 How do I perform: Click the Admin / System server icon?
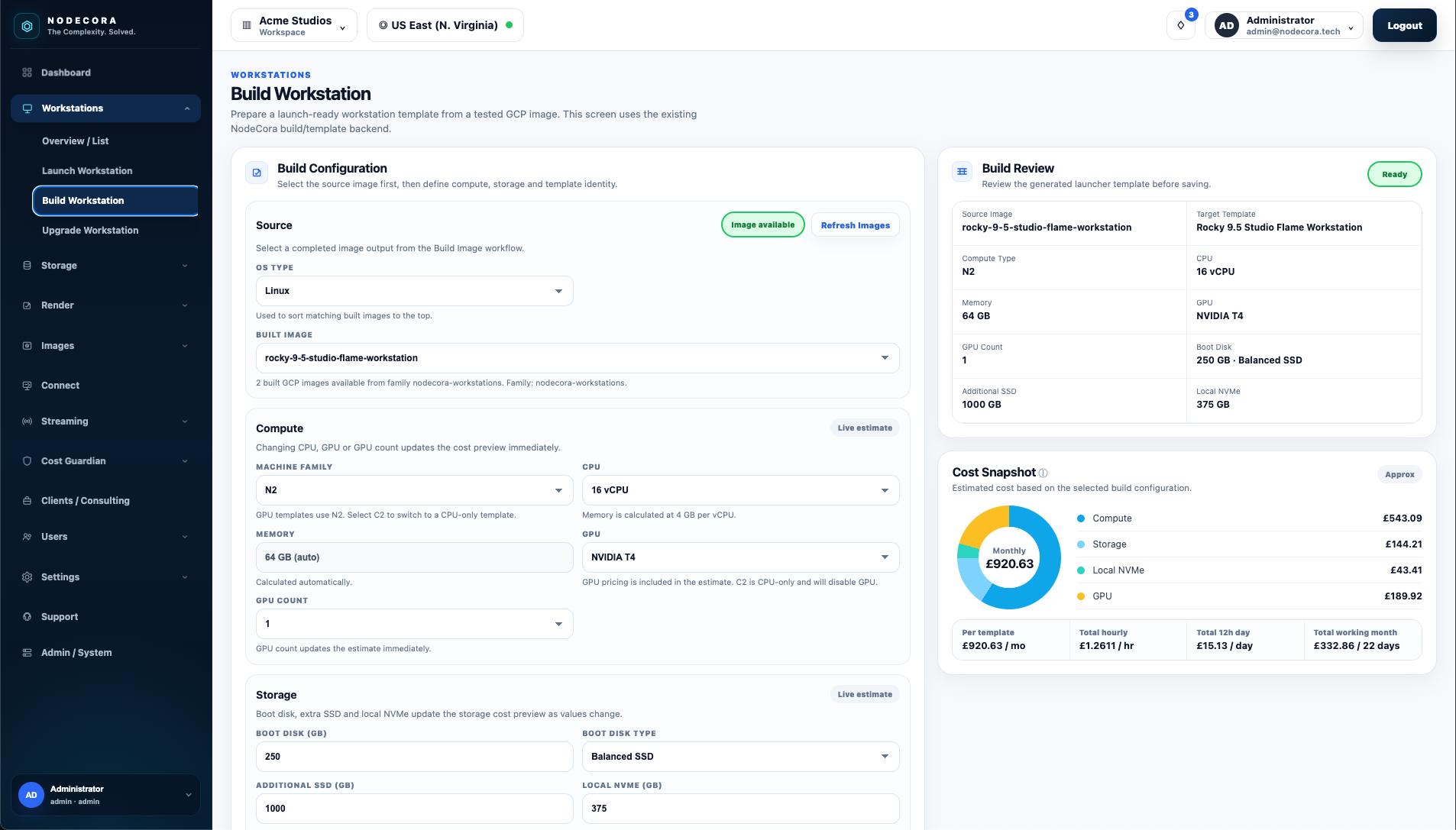point(27,653)
